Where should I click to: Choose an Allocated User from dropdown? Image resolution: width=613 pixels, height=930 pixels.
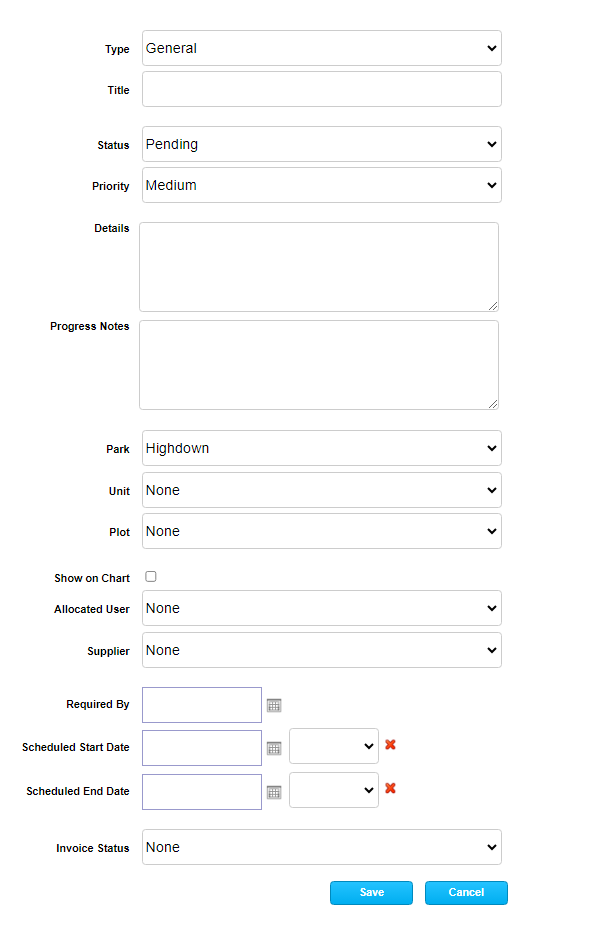pyautogui.click(x=321, y=608)
